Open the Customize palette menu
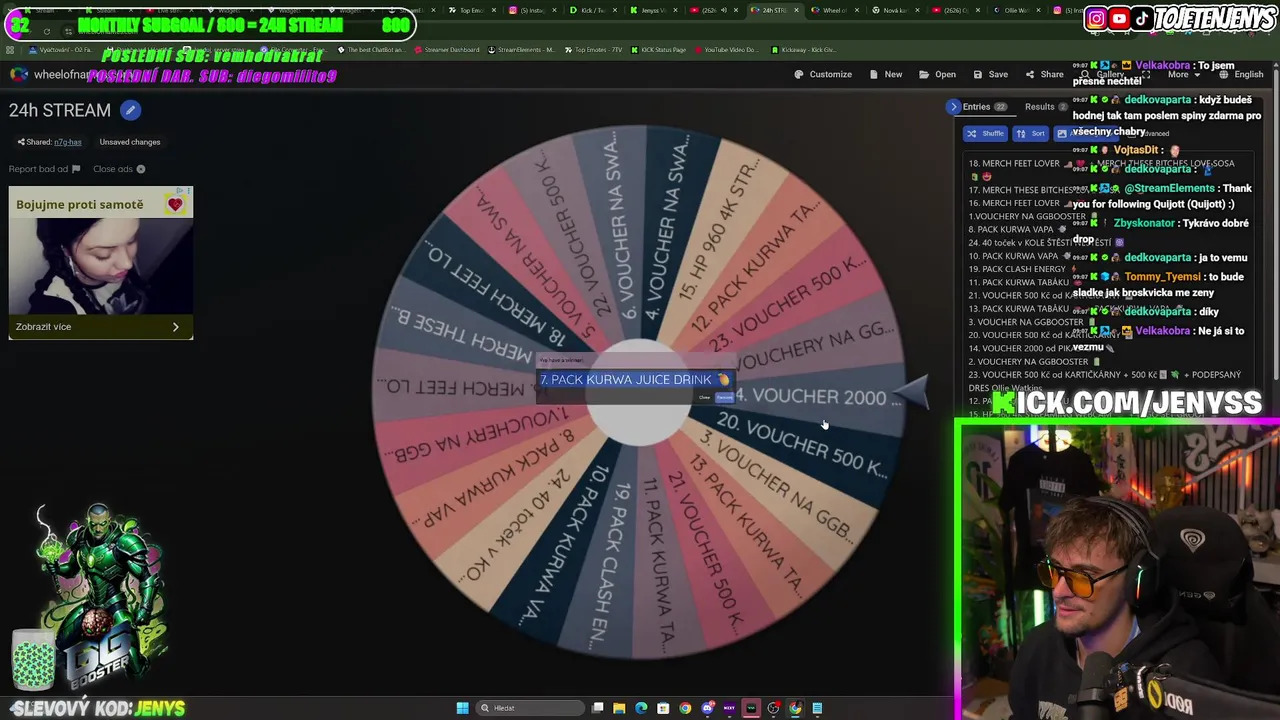 pyautogui.click(x=823, y=74)
